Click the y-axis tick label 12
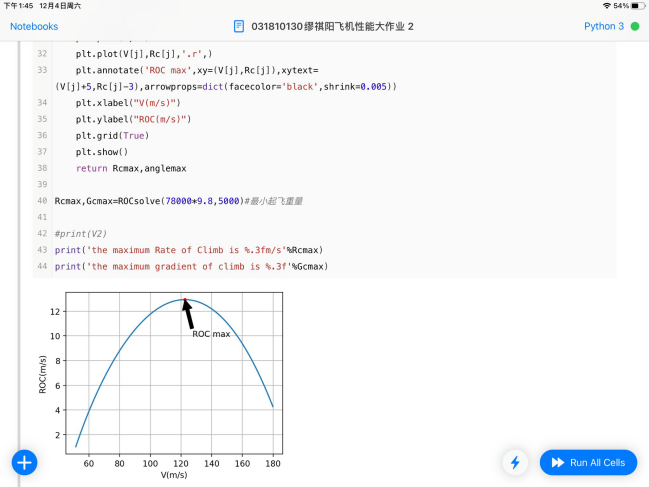Screen dimensions: 649x487 (55, 312)
